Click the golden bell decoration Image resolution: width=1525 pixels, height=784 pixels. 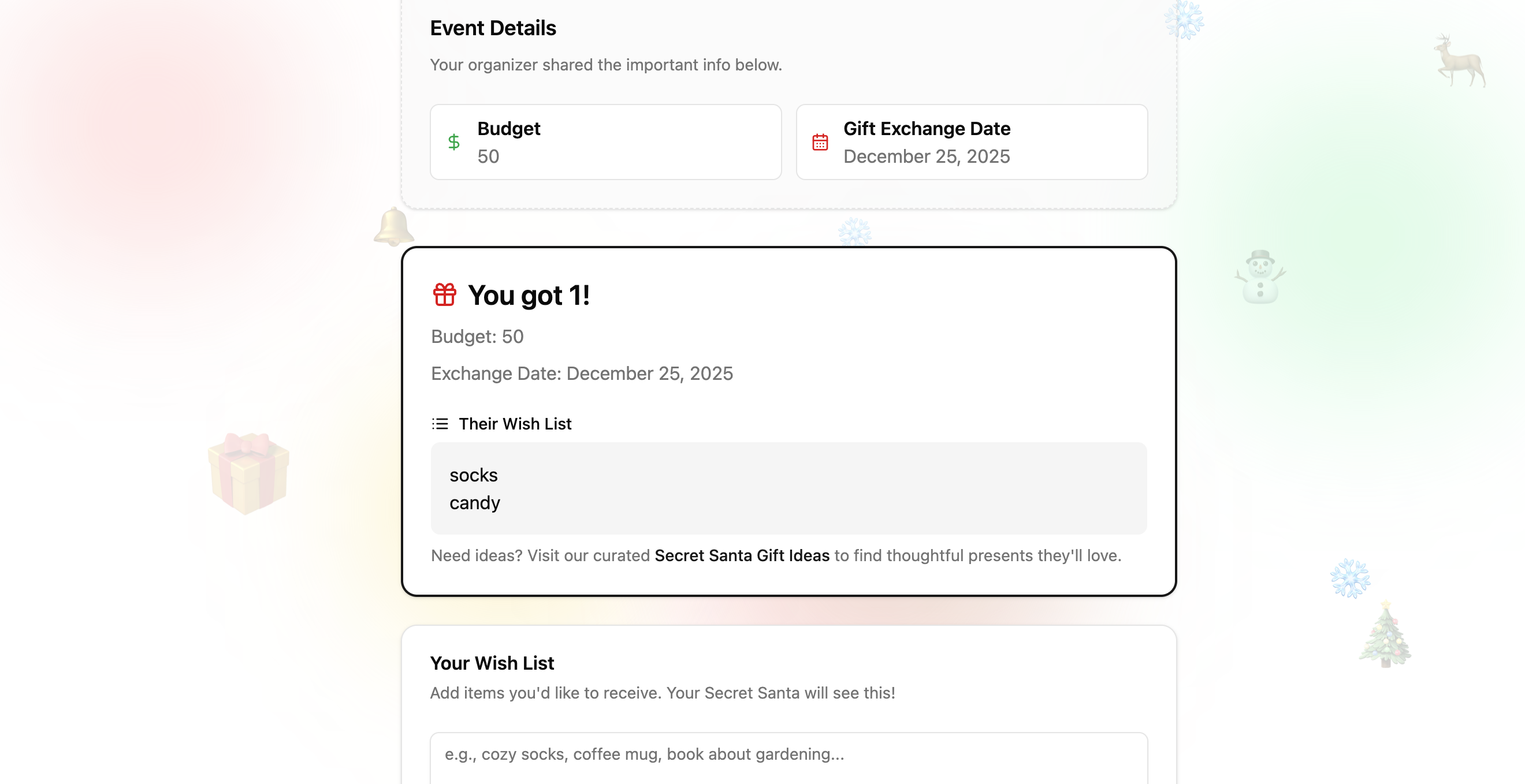[x=393, y=226]
